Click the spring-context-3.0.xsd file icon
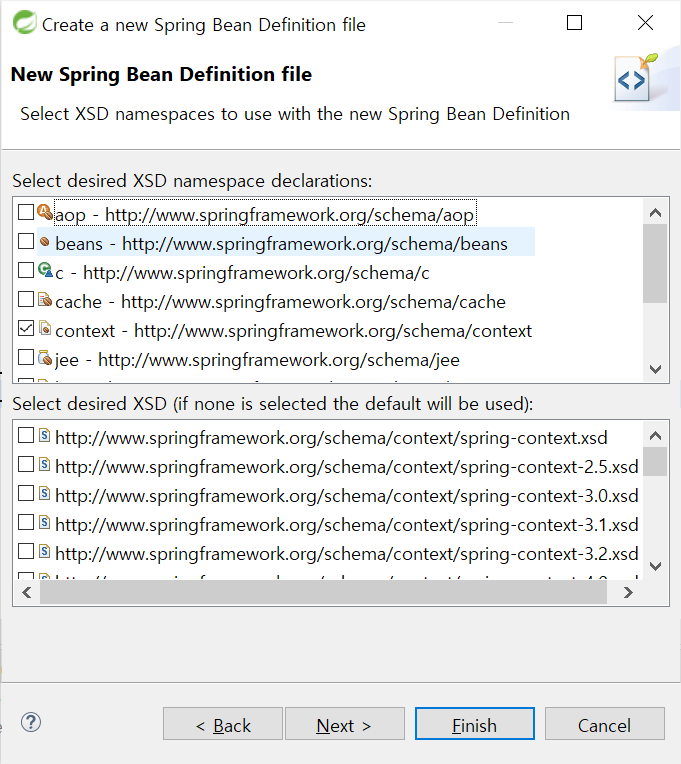681x764 pixels. tap(45, 493)
